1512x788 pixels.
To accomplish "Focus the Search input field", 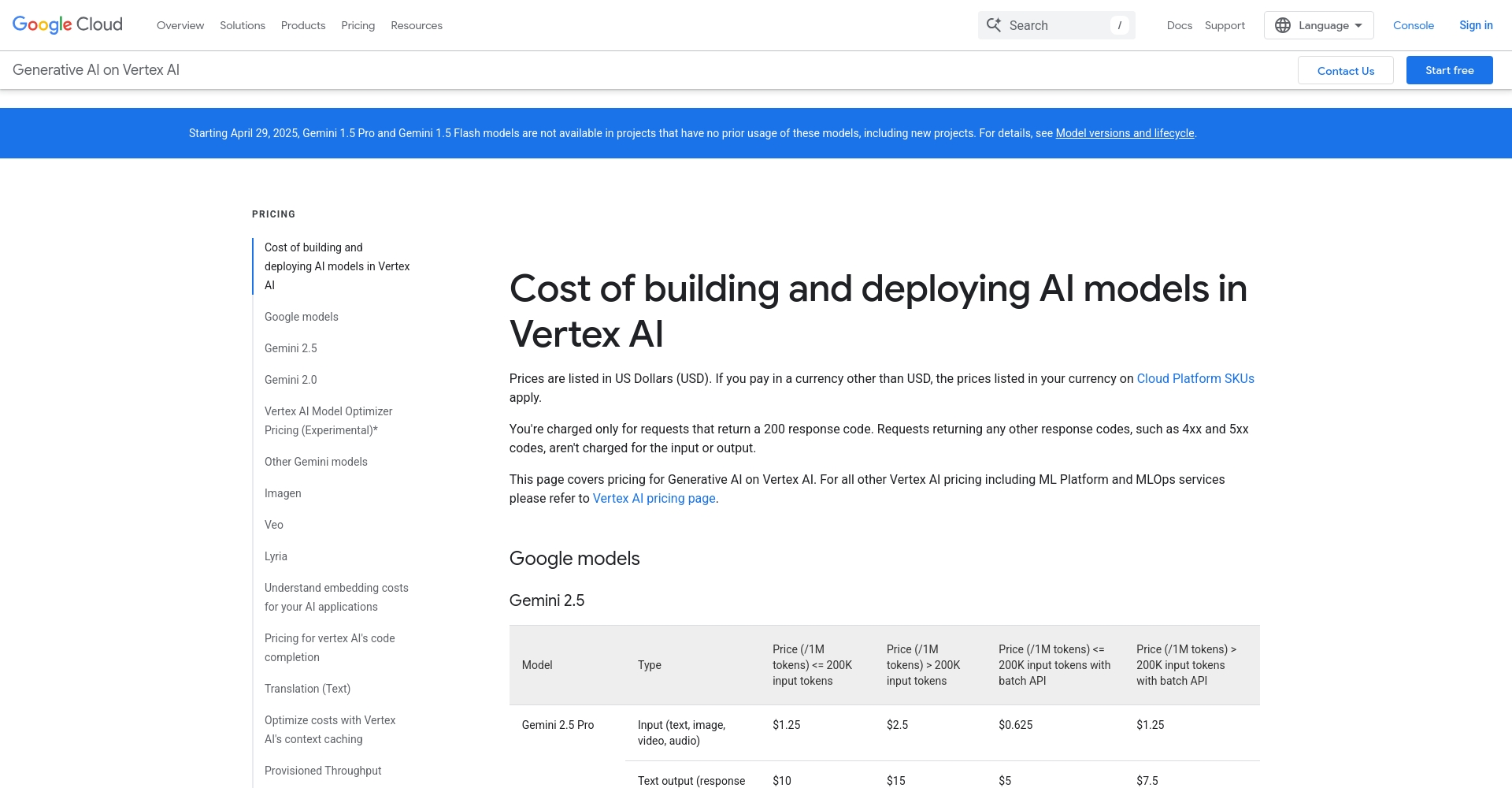I will (x=1057, y=25).
